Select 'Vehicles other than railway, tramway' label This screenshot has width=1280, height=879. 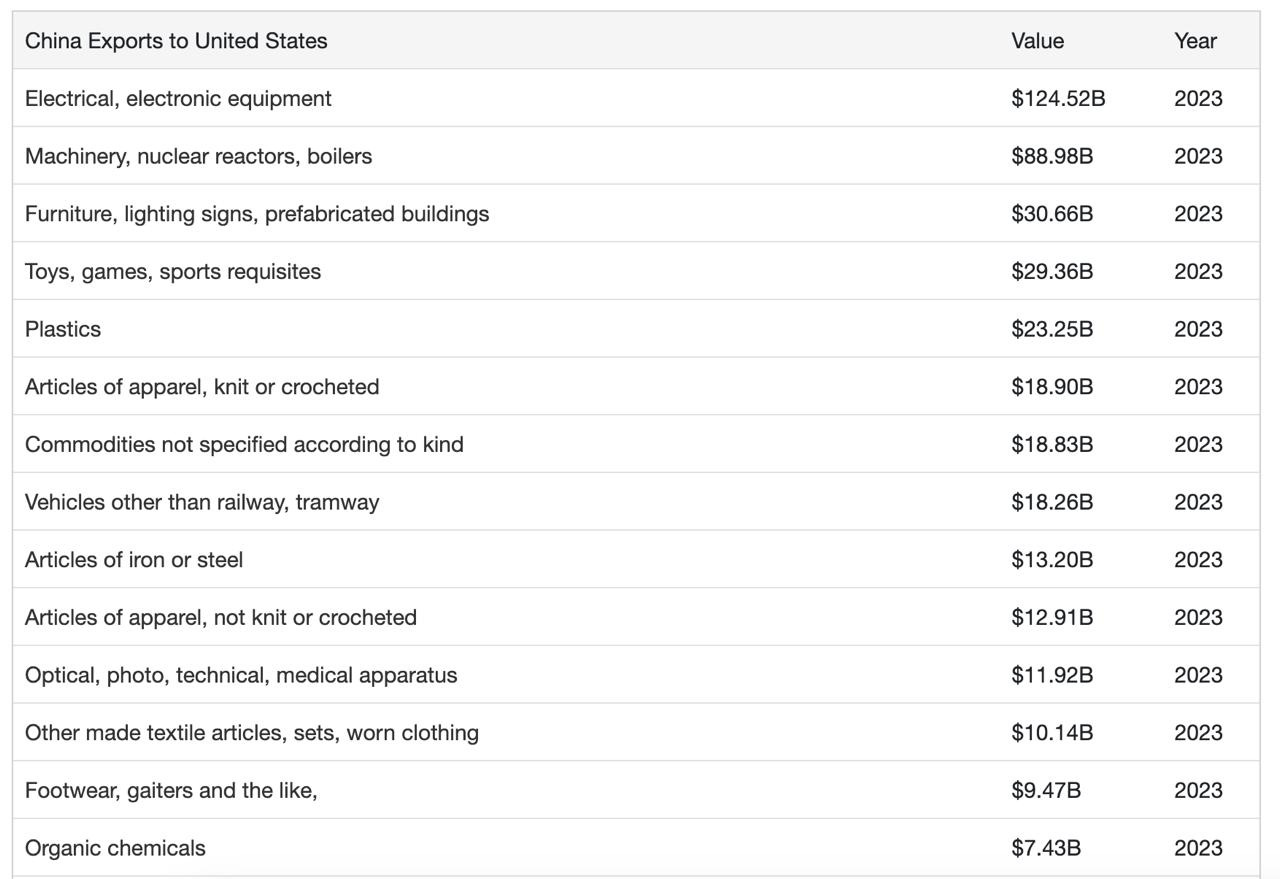[202, 502]
